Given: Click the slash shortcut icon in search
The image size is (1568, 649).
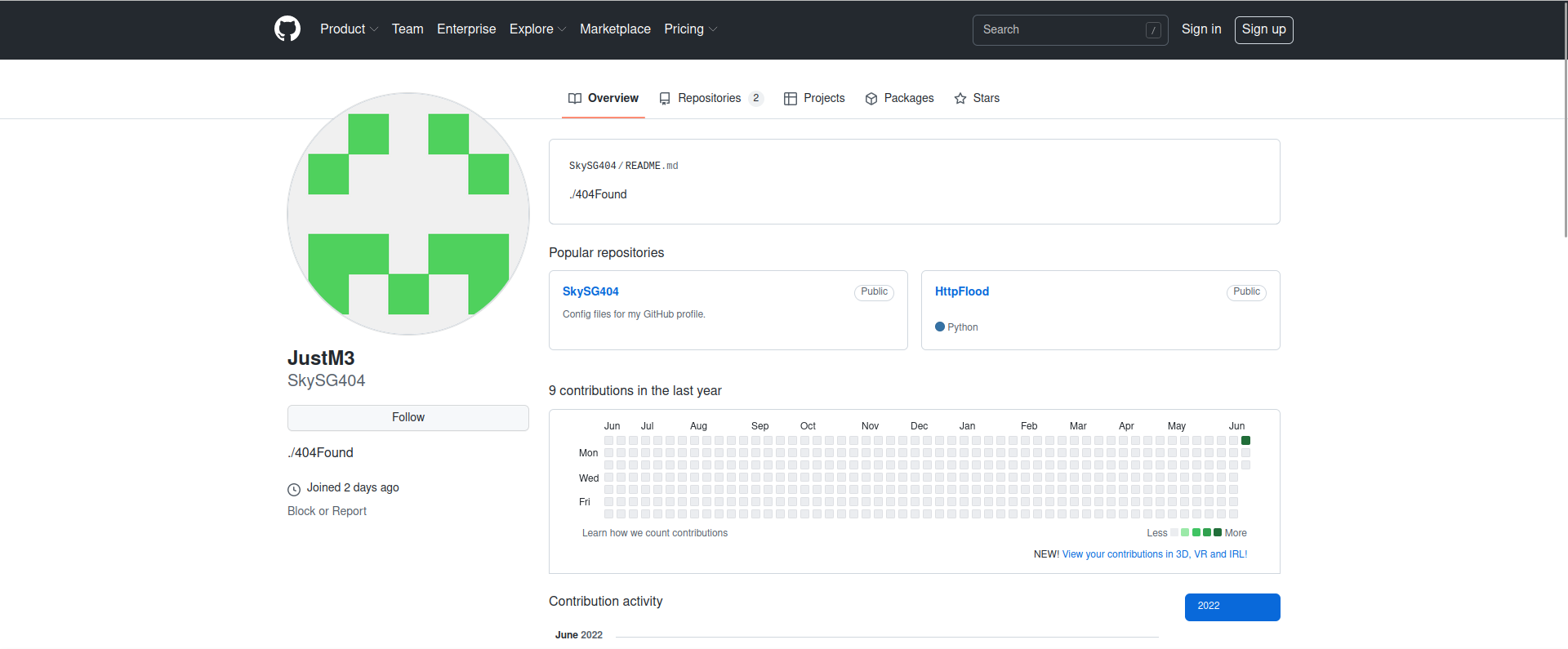Looking at the screenshot, I should (x=1153, y=30).
